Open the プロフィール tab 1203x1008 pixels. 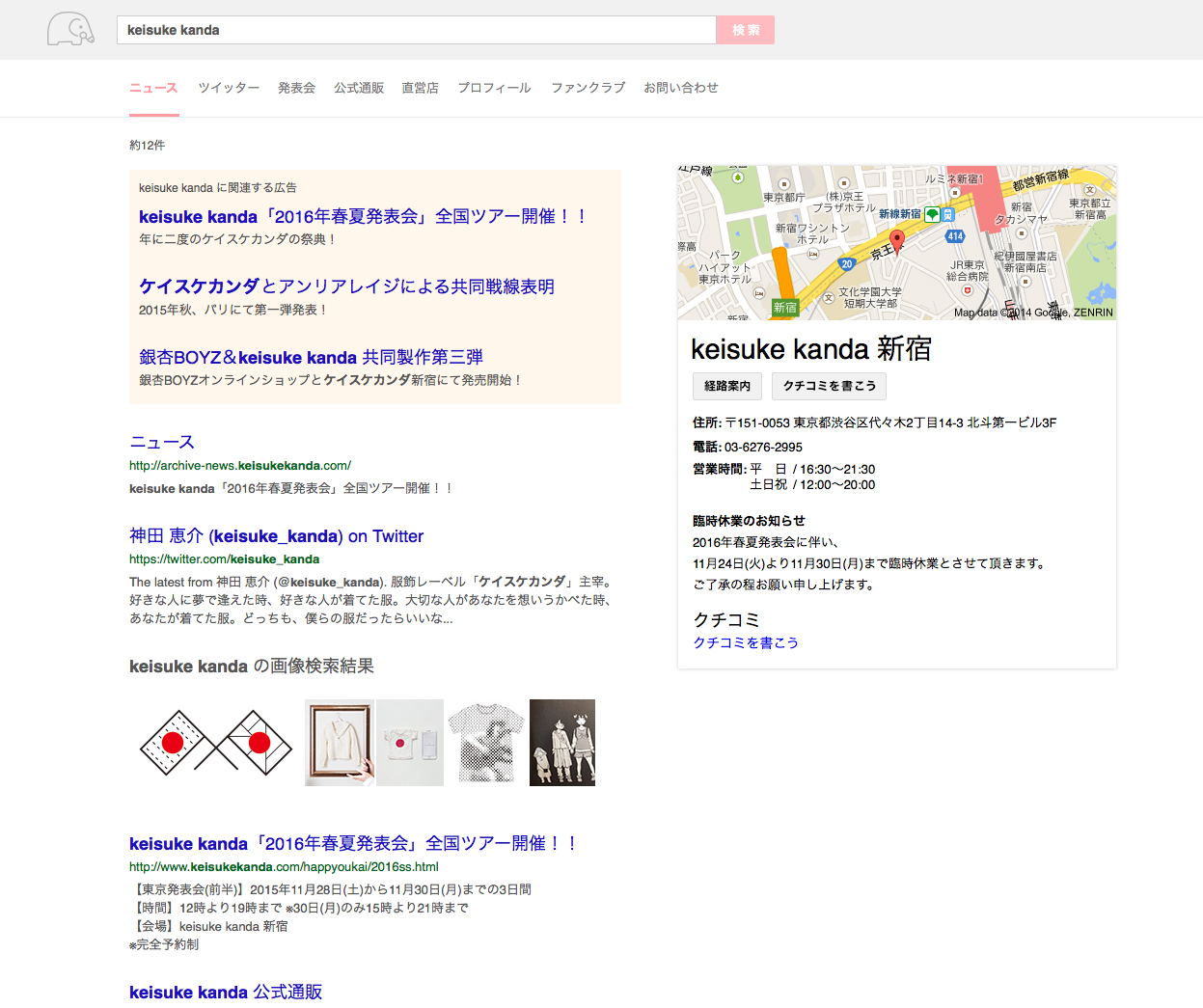tap(494, 88)
